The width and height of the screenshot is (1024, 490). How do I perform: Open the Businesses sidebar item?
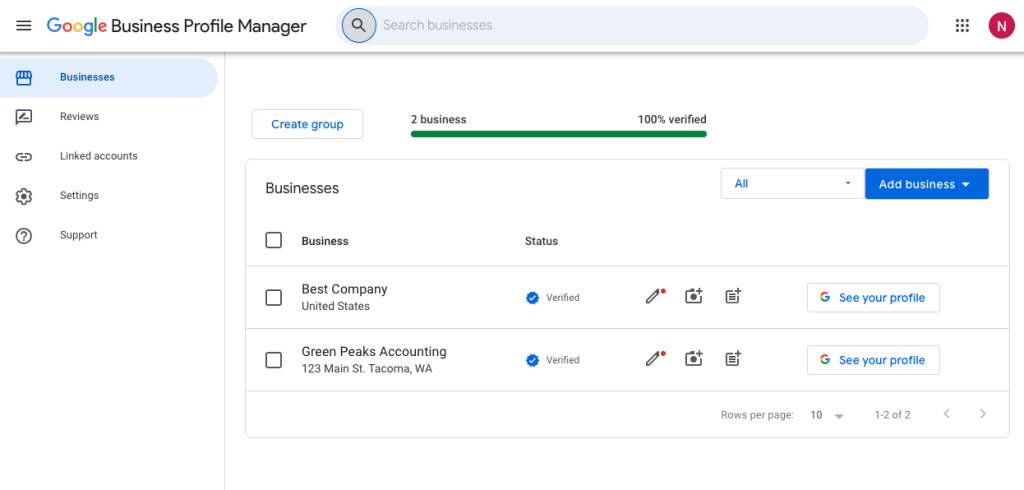pos(108,78)
